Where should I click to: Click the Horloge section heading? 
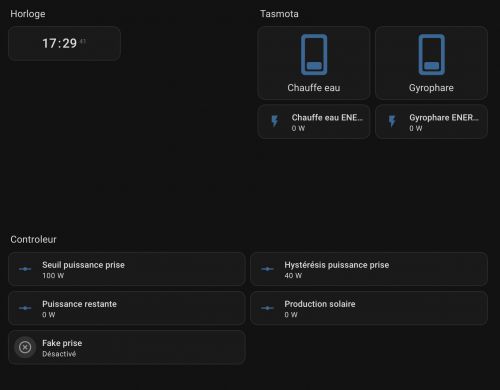tap(28, 14)
